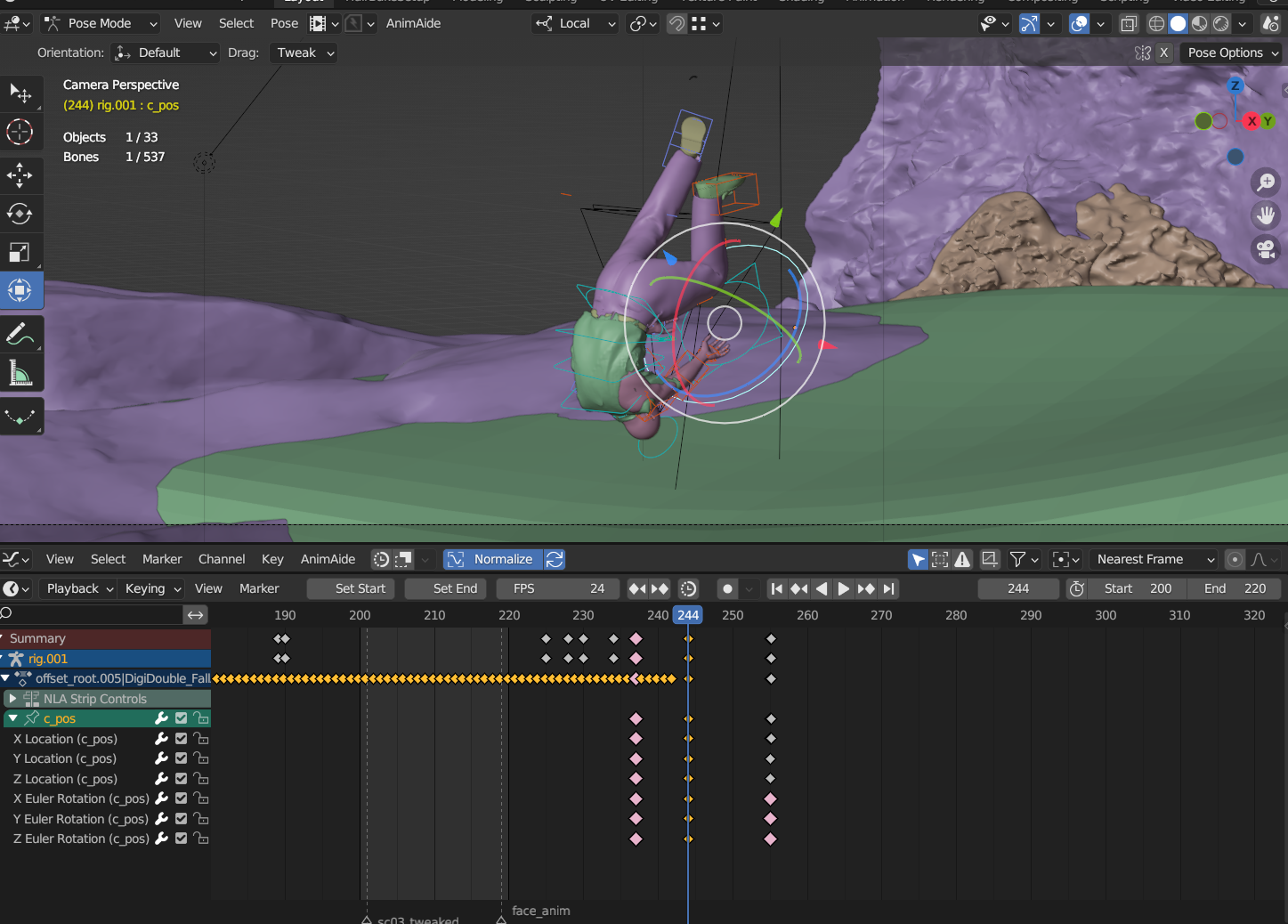Open the Pose Mode dropdown
The image size is (1288, 924).
[x=101, y=23]
